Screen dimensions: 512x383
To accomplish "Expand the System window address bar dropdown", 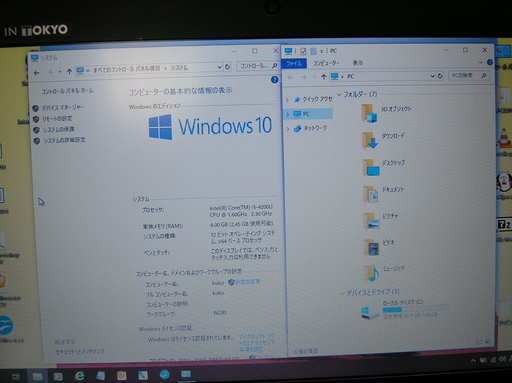I will click(x=220, y=67).
